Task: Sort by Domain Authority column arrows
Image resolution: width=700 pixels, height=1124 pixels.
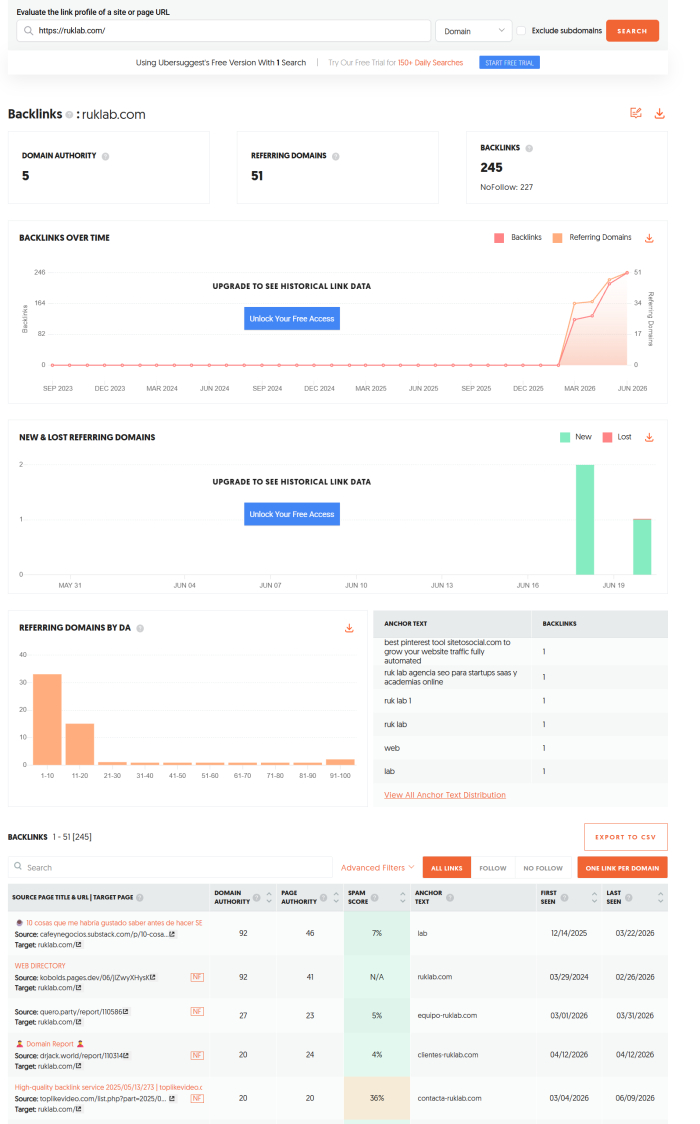Action: click(269, 897)
